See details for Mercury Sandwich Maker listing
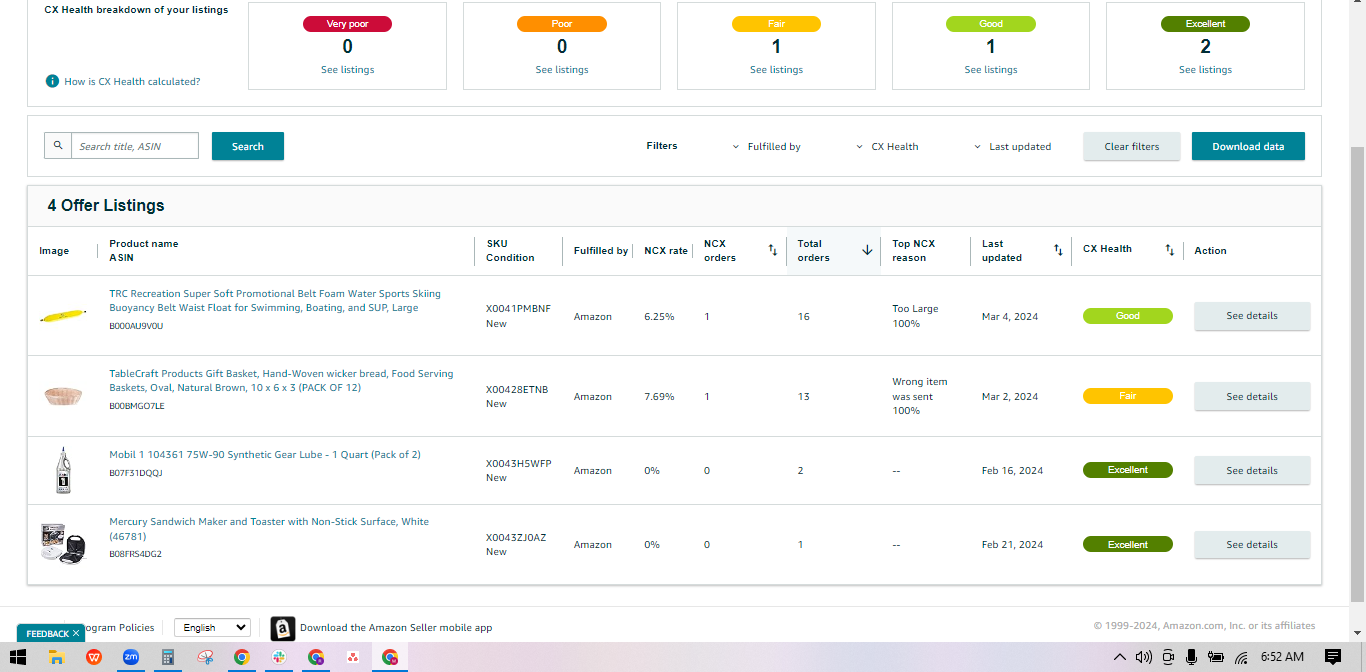 1252,545
